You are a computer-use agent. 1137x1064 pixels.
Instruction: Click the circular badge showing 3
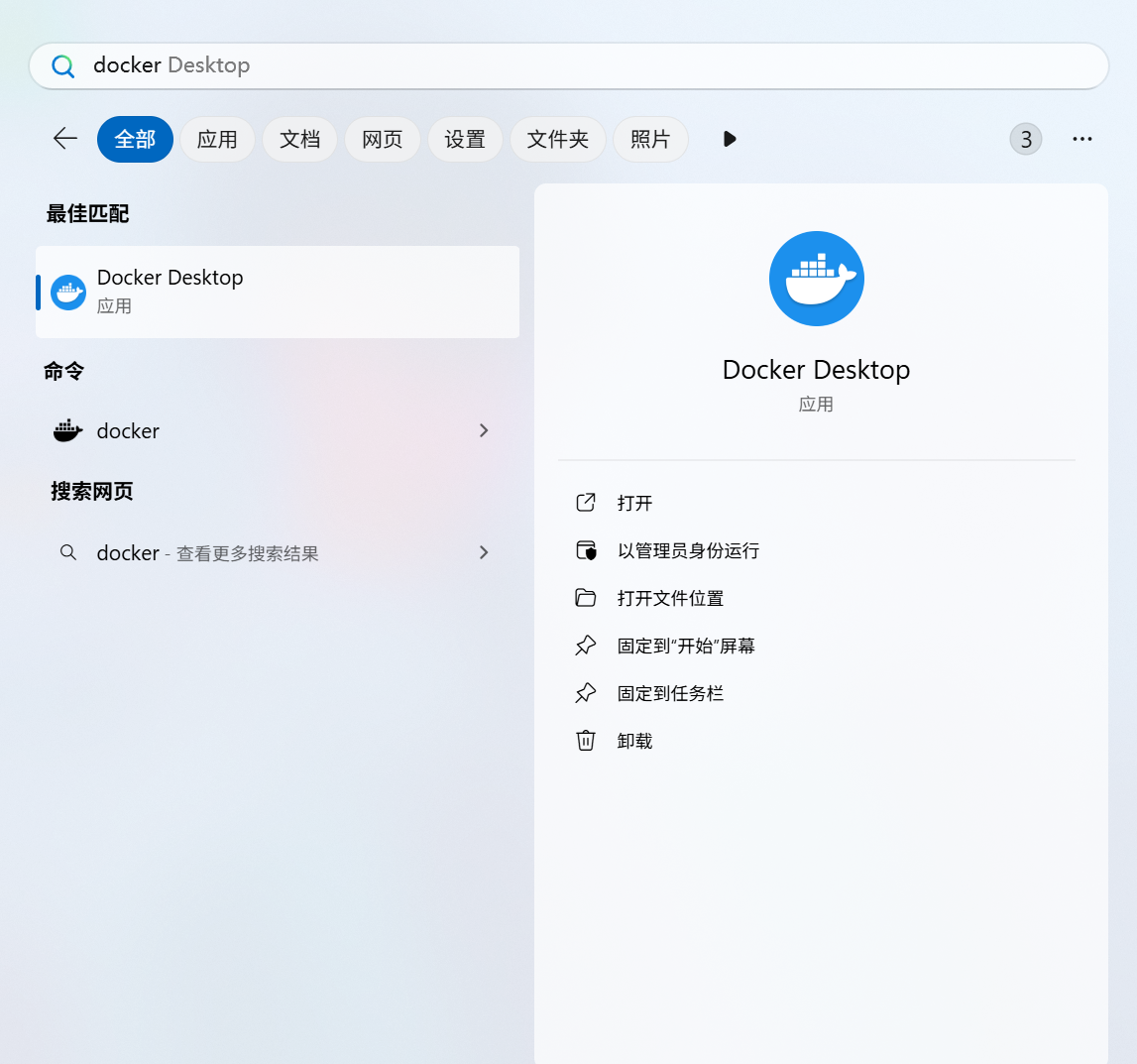[x=1026, y=139]
